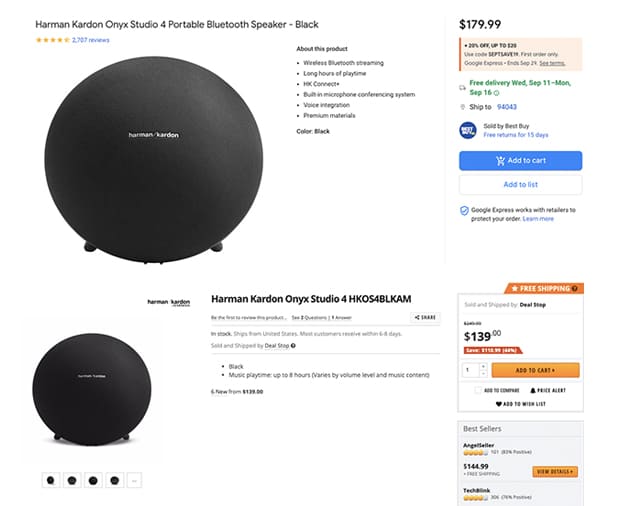Select the first speaker thumbnail
Viewport: 618px width, 506px height.
(51, 480)
